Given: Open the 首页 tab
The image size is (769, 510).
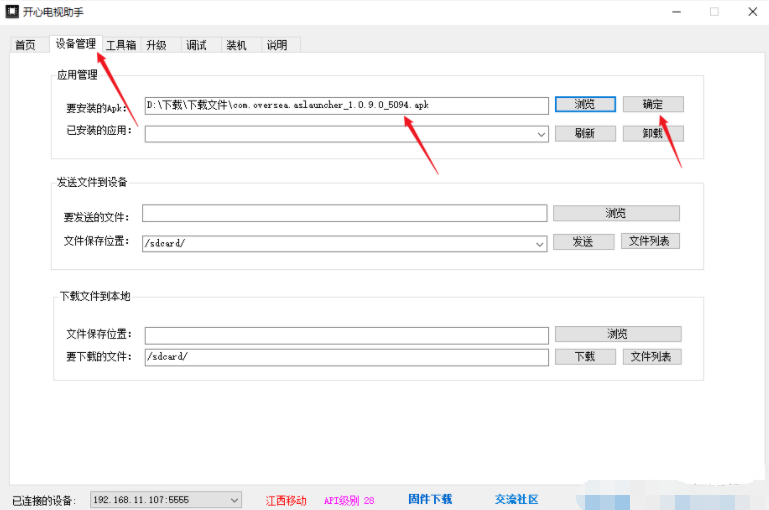Looking at the screenshot, I should click(26, 45).
